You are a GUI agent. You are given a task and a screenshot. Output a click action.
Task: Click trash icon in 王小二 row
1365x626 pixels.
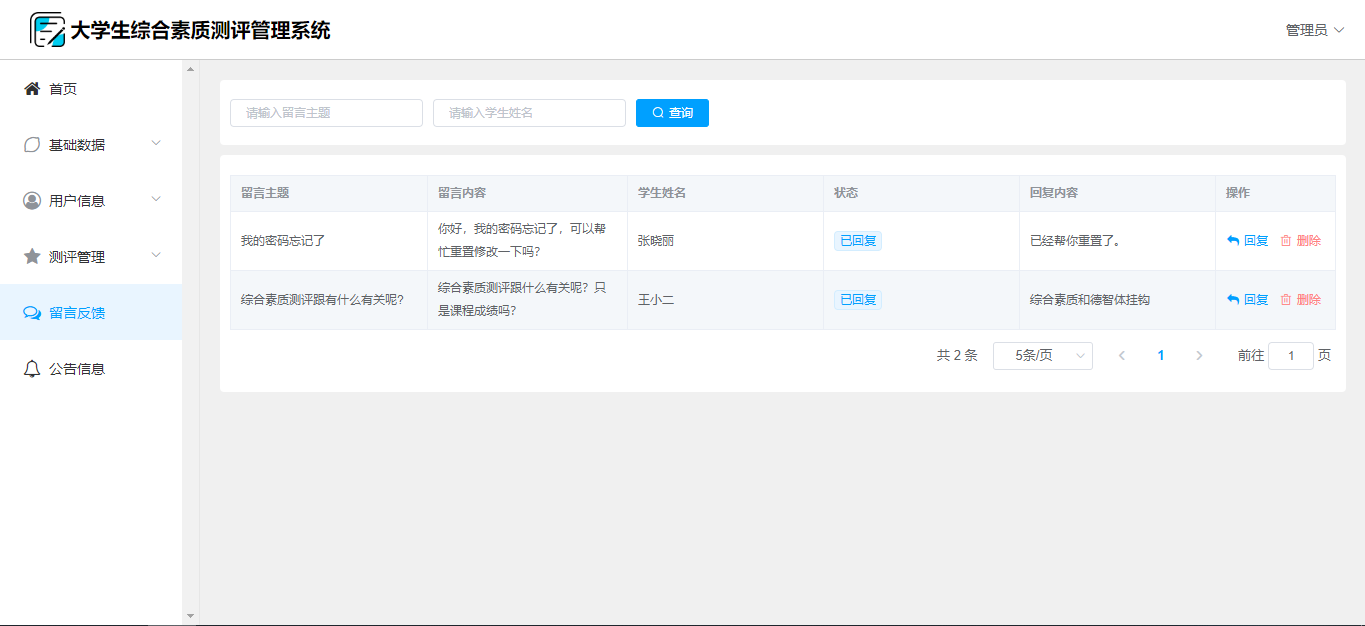(1286, 300)
